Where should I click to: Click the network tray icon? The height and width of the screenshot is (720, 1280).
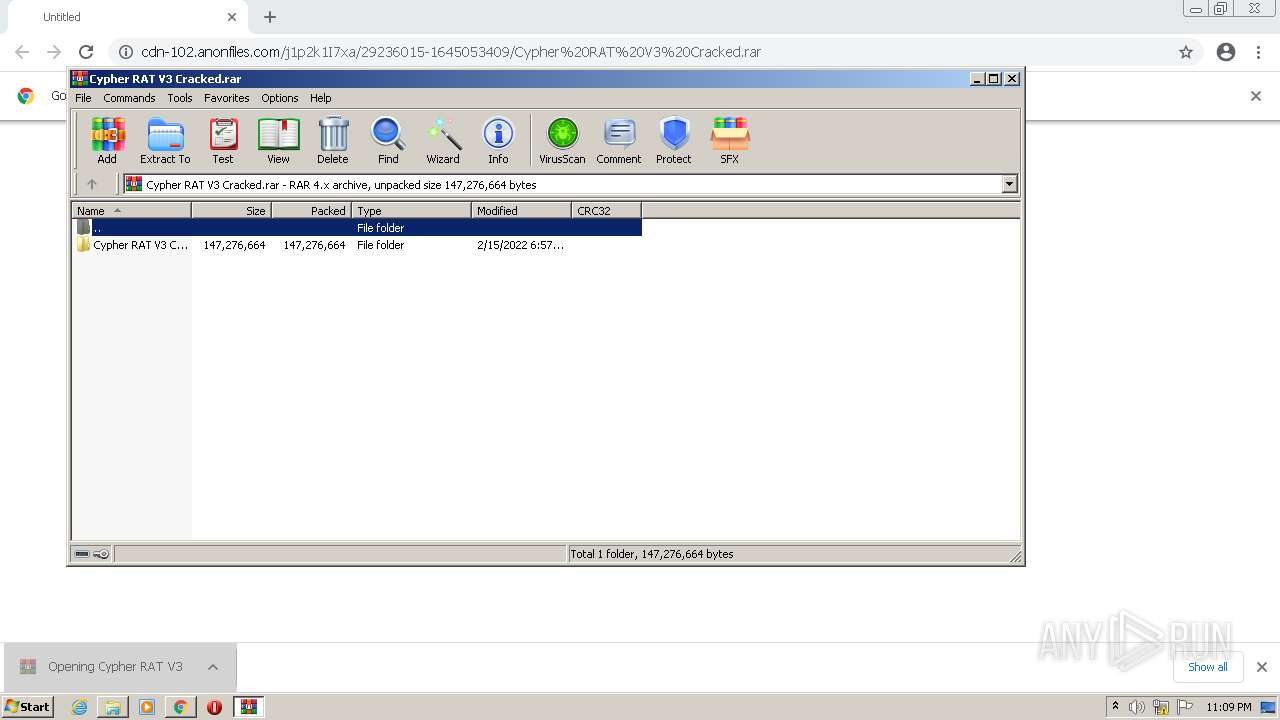pos(1161,707)
